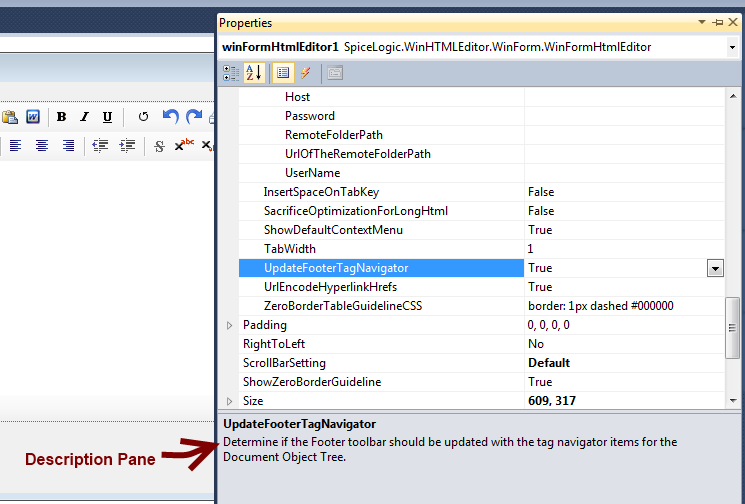Image resolution: width=745 pixels, height=504 pixels.
Task: Click the blue Redo arrow
Action: pos(193,117)
